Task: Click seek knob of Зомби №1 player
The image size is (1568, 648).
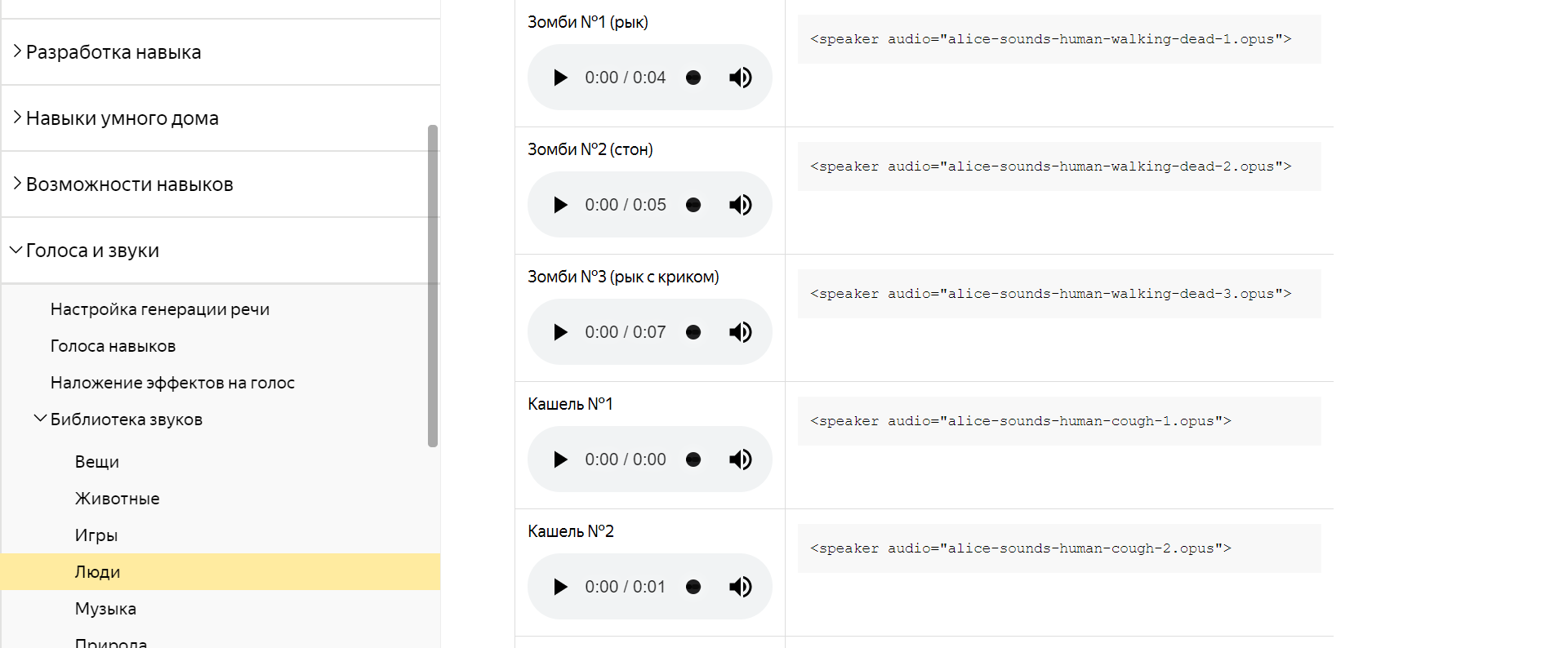Action: coord(693,78)
